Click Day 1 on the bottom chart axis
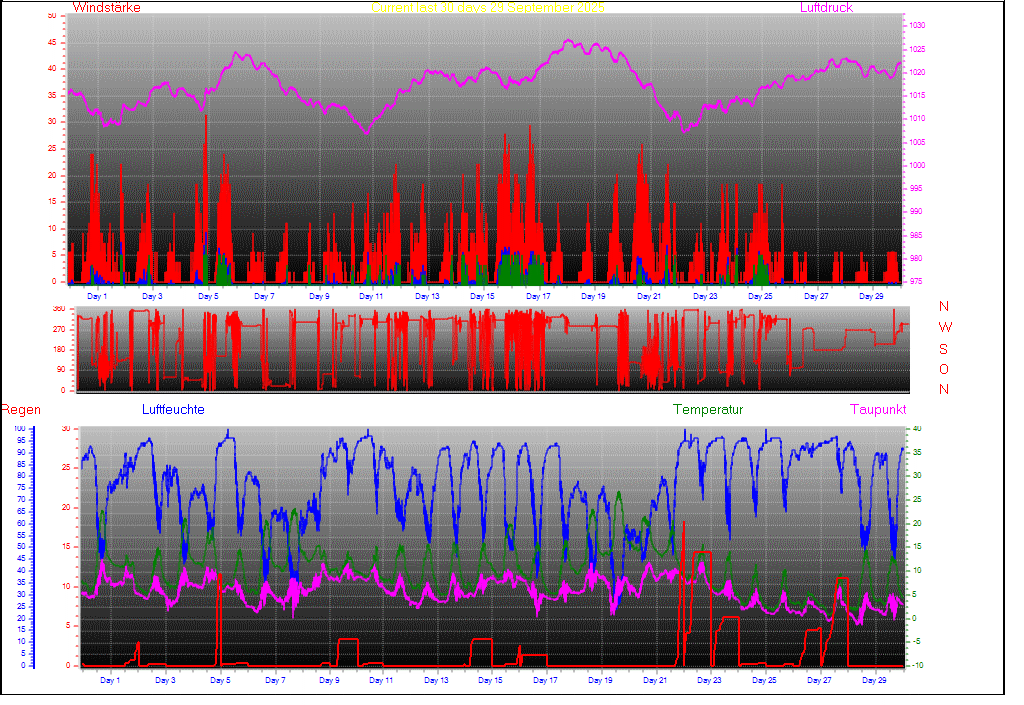Screen dimensions: 1024x705 point(110,680)
